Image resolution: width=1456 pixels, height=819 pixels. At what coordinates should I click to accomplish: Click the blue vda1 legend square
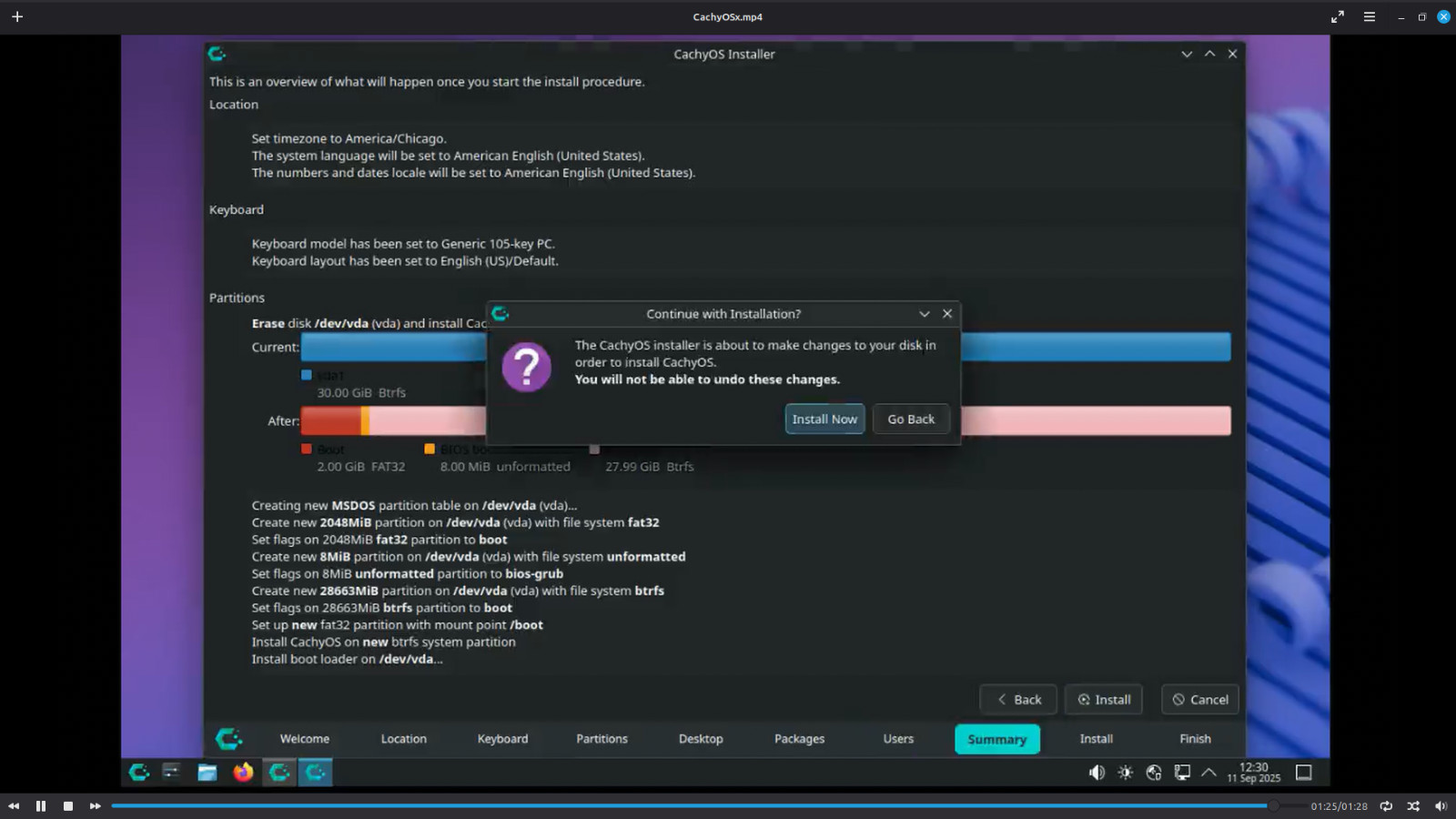pos(307,375)
